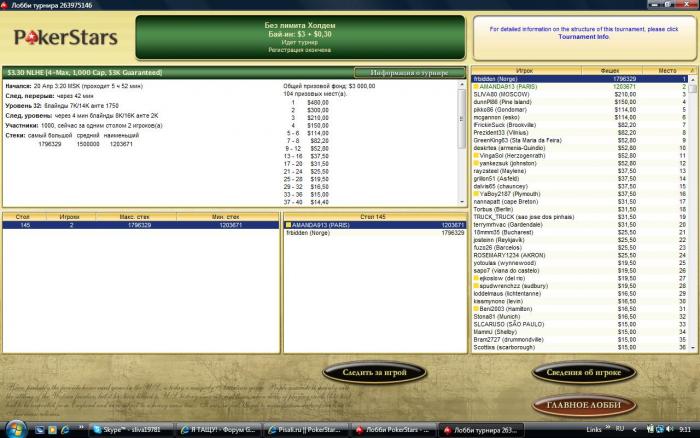Sort player list by 'Место' column header
Screen dimensions: 700x438
point(667,71)
